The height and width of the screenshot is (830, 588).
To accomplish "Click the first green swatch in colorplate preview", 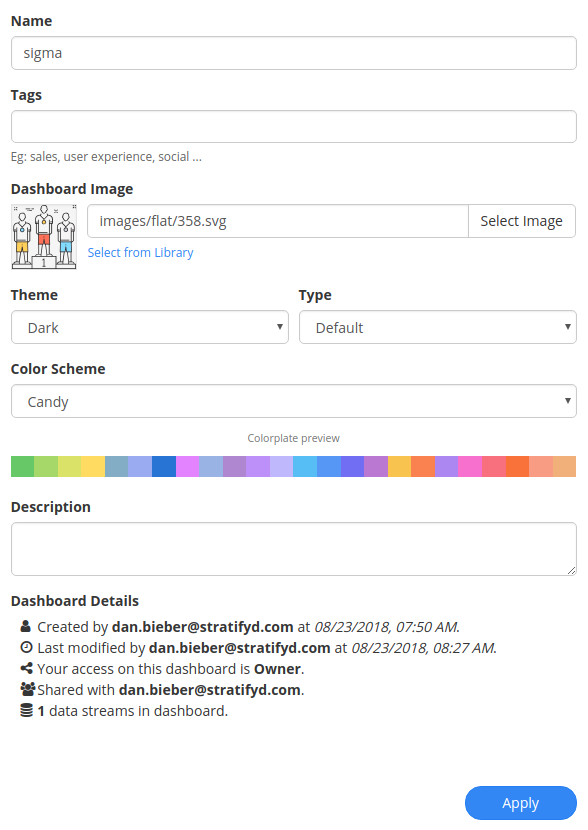I will tap(23, 466).
